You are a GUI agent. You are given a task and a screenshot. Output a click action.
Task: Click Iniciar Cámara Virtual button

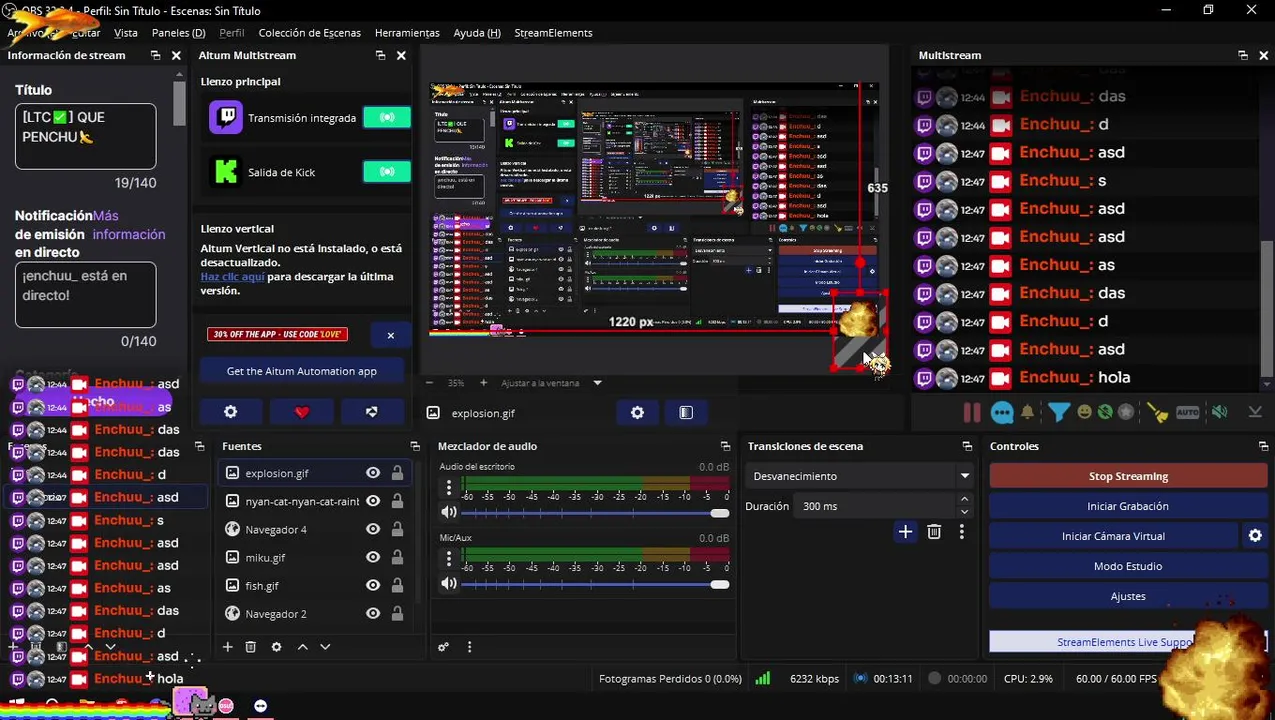pyautogui.click(x=1113, y=536)
